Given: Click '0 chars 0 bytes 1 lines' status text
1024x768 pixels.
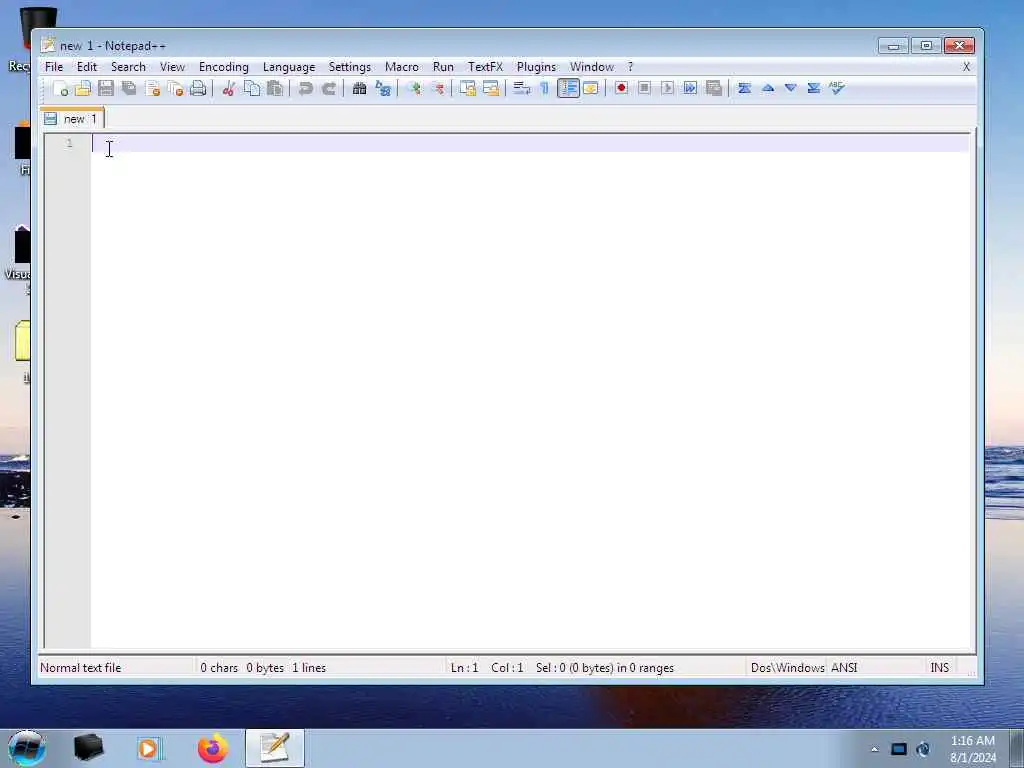Looking at the screenshot, I should tap(263, 667).
